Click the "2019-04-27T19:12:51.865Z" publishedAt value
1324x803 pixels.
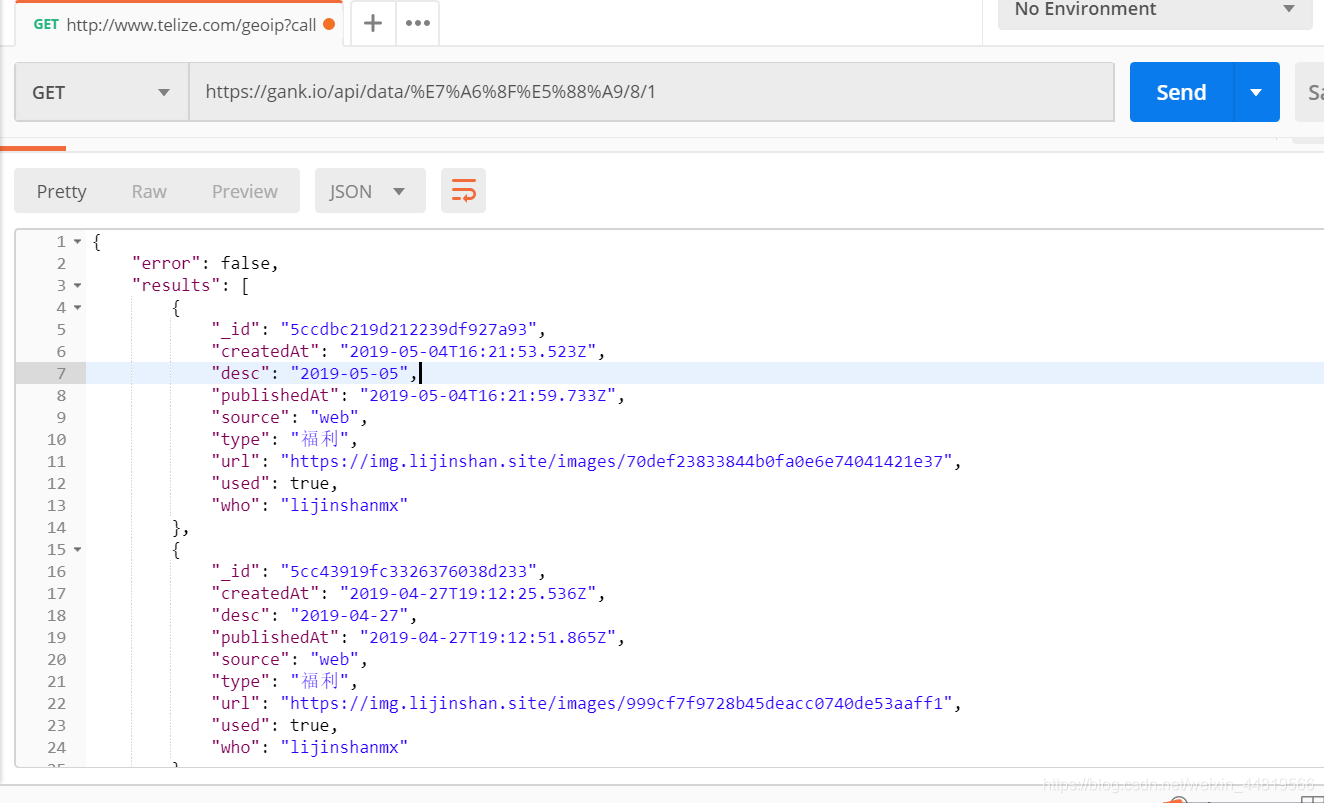(490, 637)
